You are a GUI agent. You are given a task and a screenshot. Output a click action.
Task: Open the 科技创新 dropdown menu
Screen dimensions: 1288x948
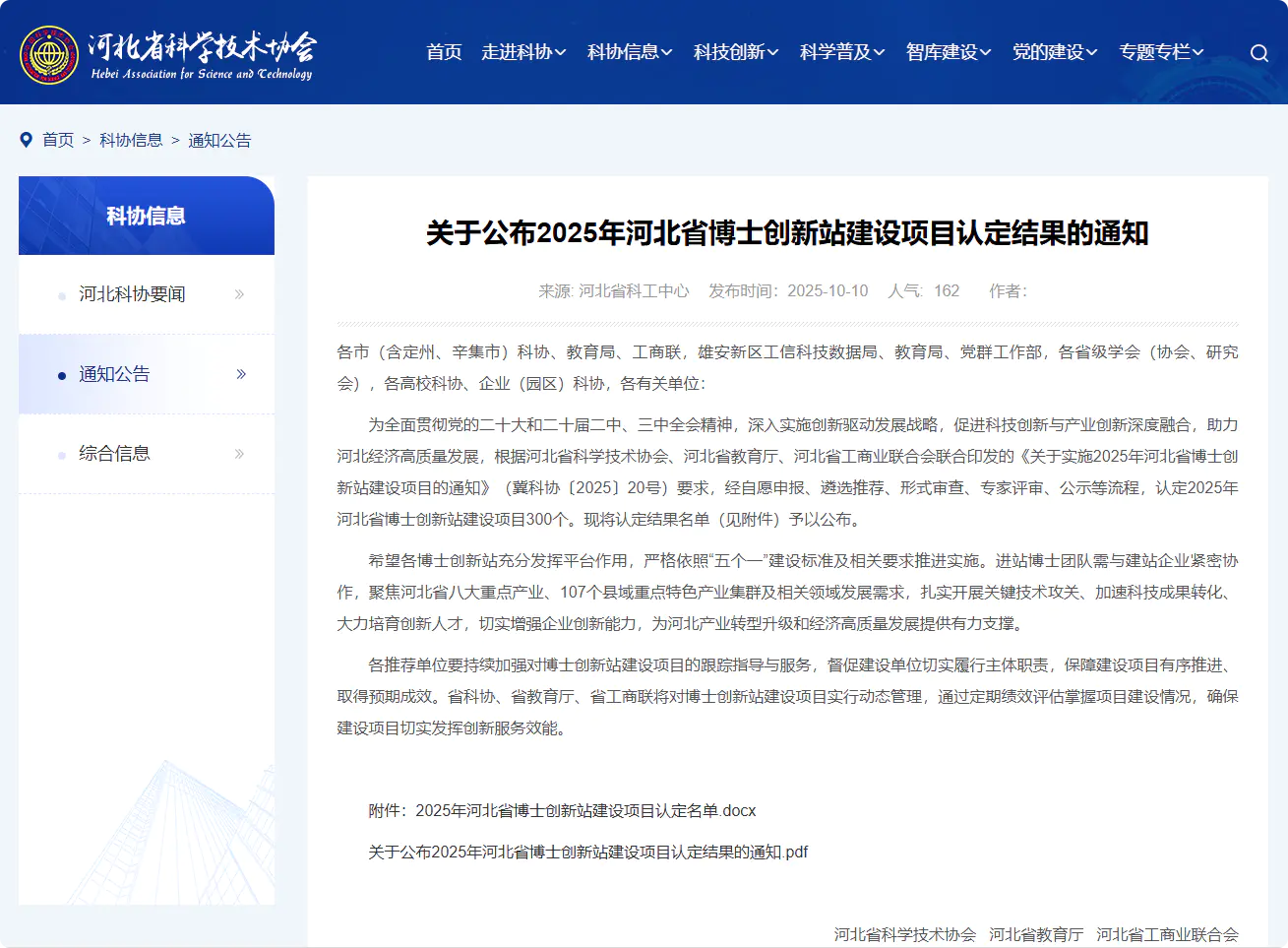coord(735,52)
